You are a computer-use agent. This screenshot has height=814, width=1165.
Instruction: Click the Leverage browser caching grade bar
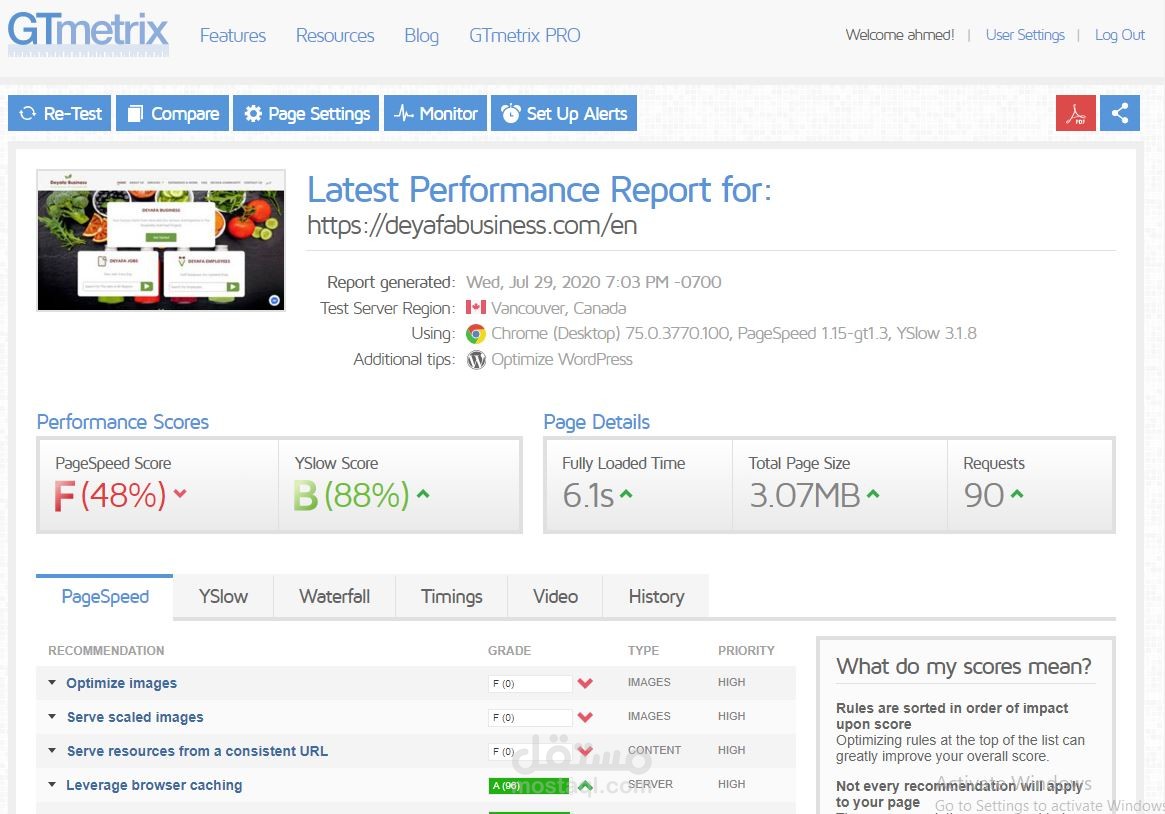point(530,786)
